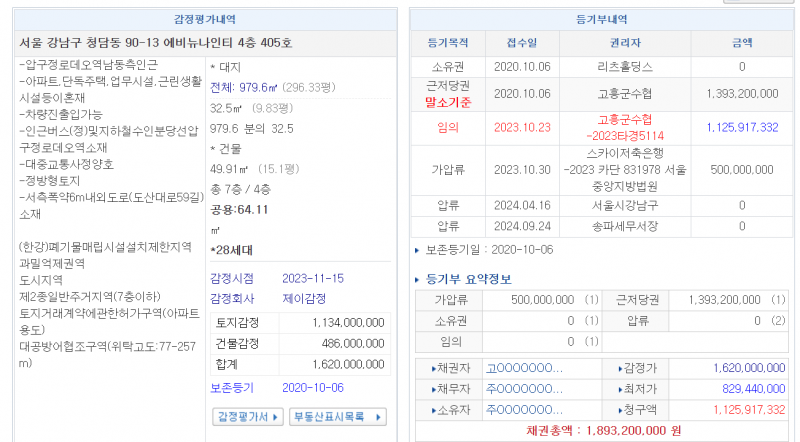Click the 보존등기 date 2020-10-06 link
Screen dimensions: 800x442
pyautogui.click(x=313, y=387)
